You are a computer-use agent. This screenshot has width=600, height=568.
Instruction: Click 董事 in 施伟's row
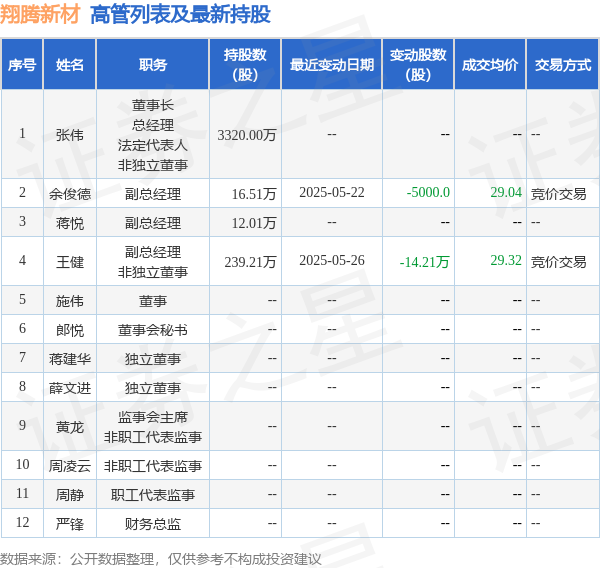pyautogui.click(x=153, y=301)
